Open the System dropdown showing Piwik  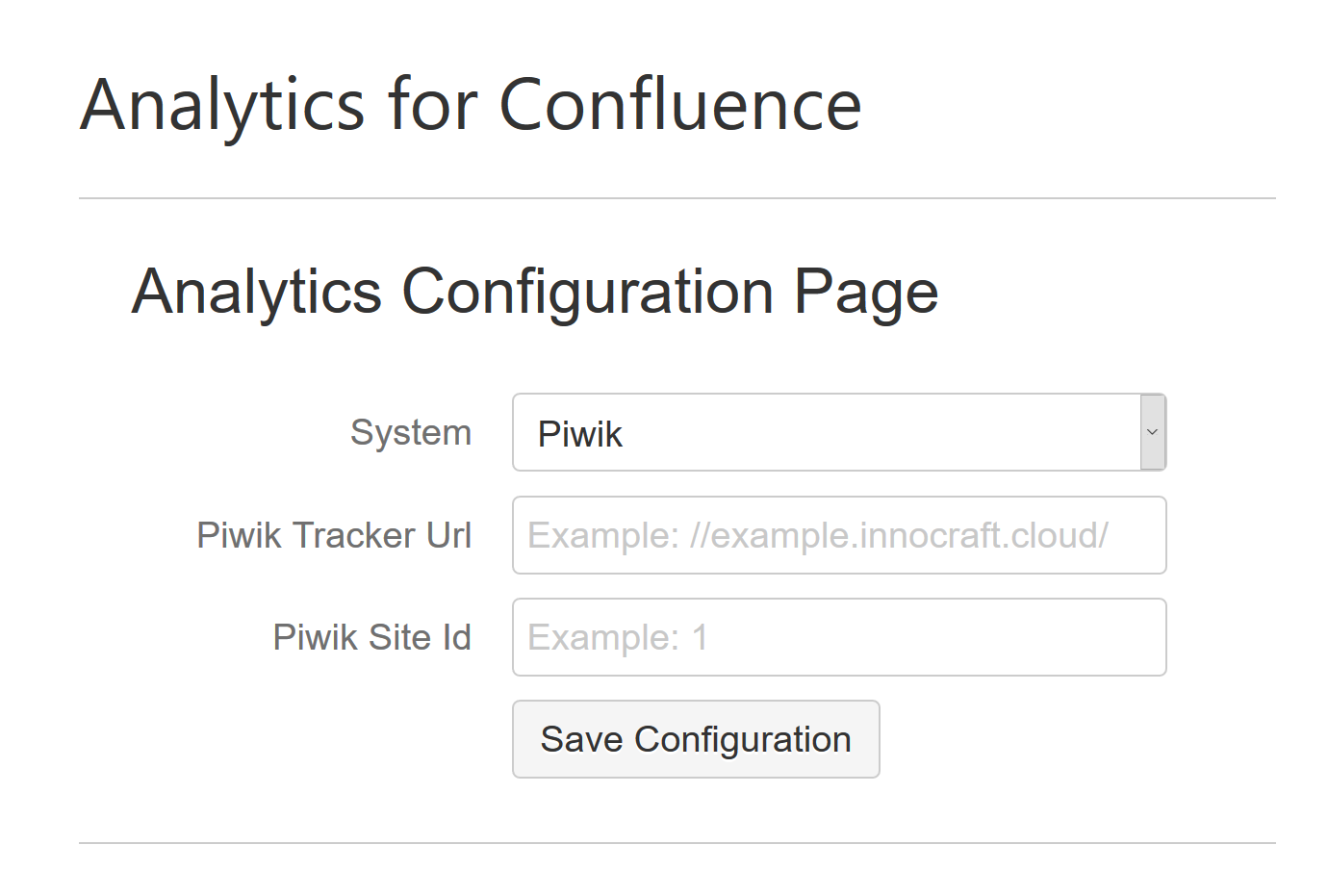[x=828, y=433]
